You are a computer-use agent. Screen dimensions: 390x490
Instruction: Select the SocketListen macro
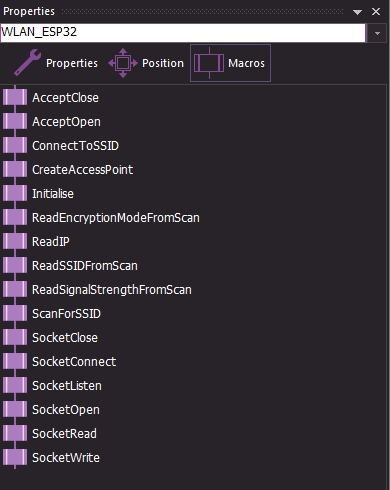coord(67,386)
